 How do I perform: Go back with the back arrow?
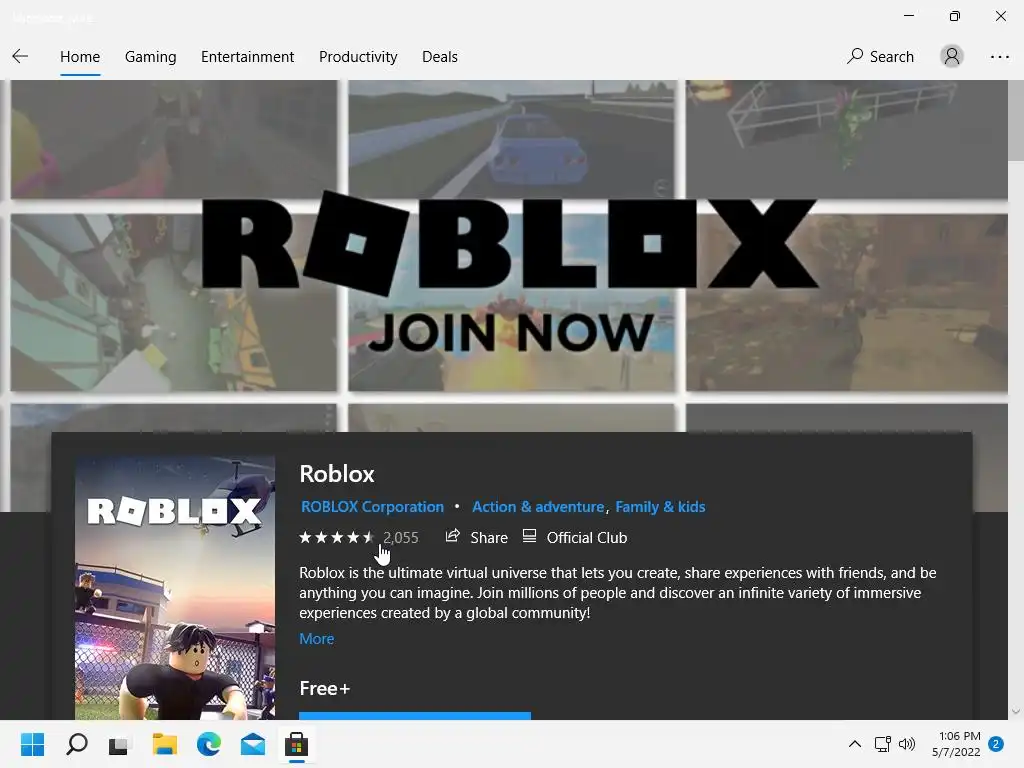pos(20,56)
